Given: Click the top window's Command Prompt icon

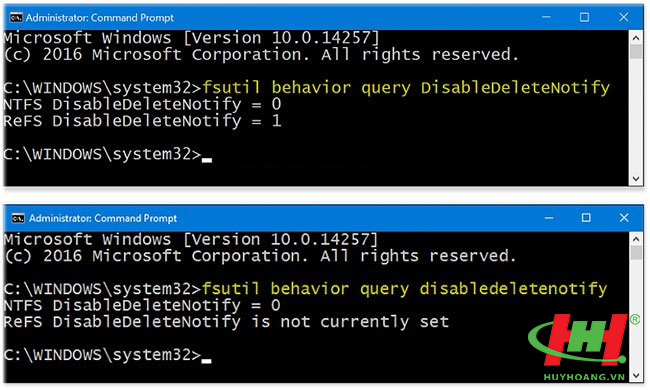Looking at the screenshot, I should [16, 18].
